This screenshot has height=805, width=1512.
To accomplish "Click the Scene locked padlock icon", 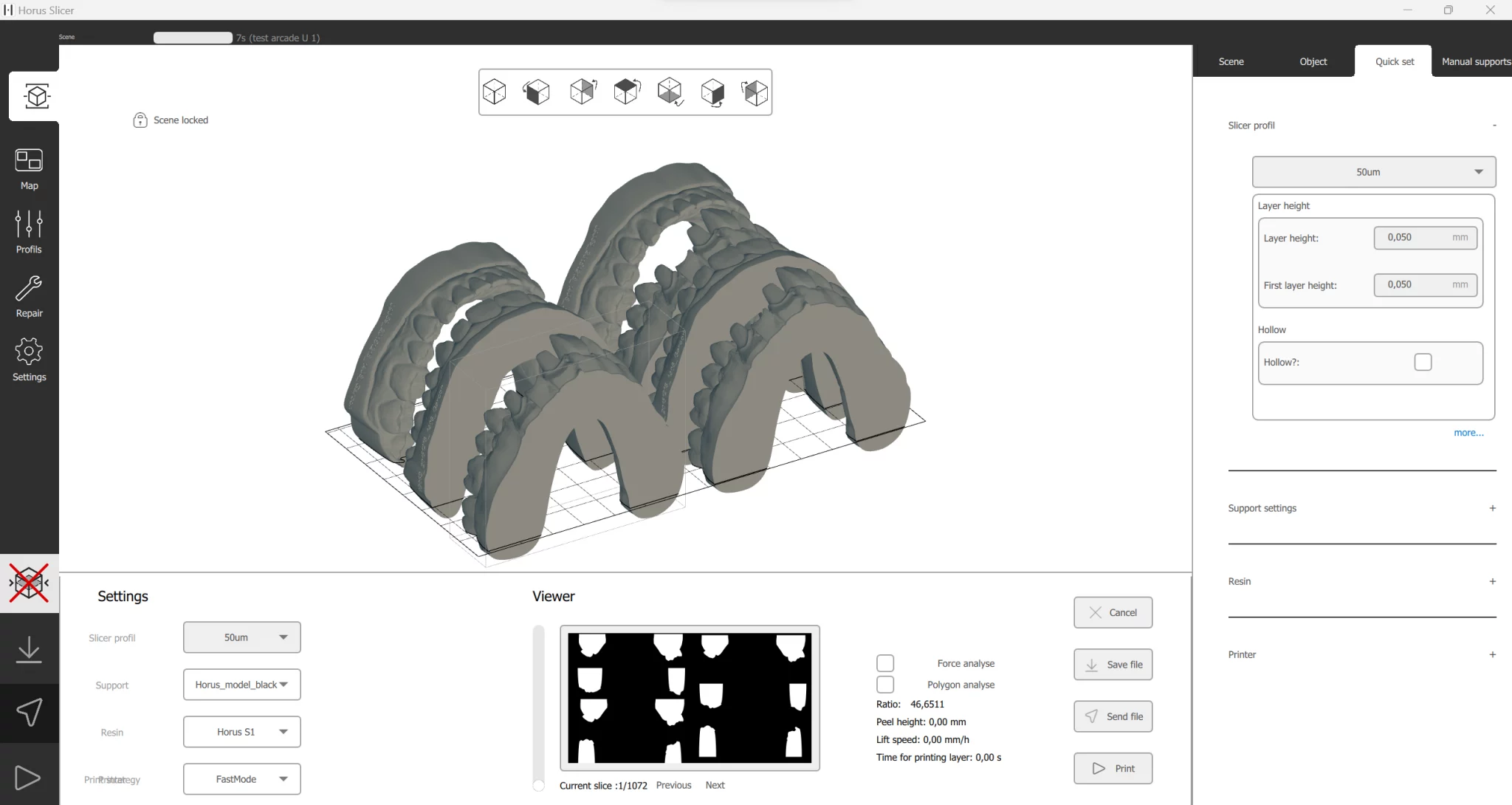I will click(x=140, y=120).
